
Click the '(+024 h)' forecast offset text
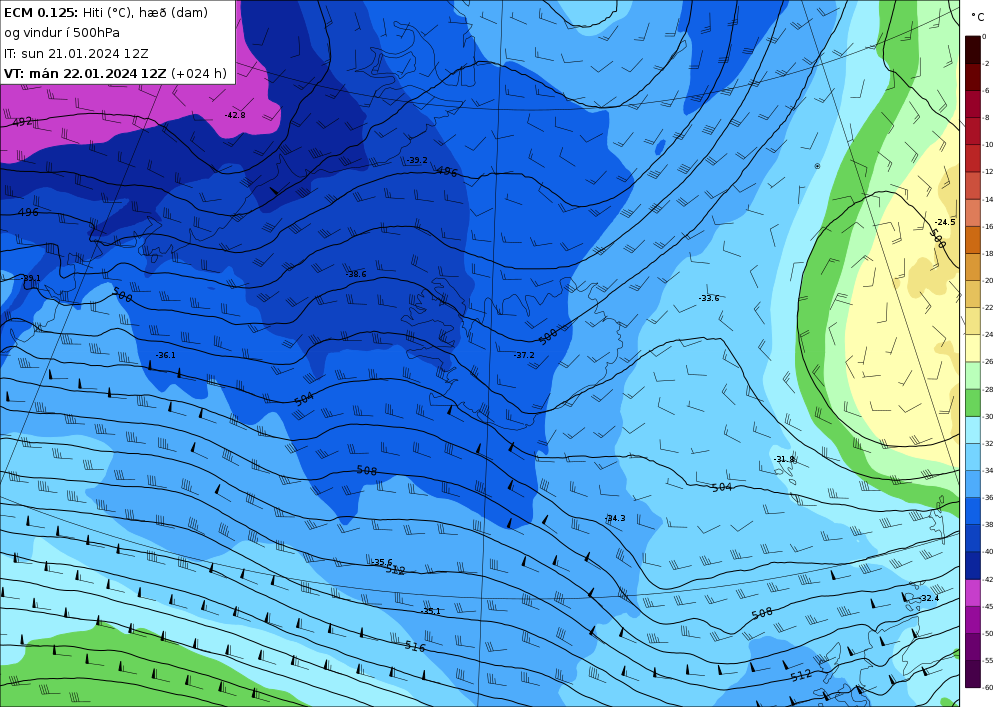pyautogui.click(x=199, y=73)
